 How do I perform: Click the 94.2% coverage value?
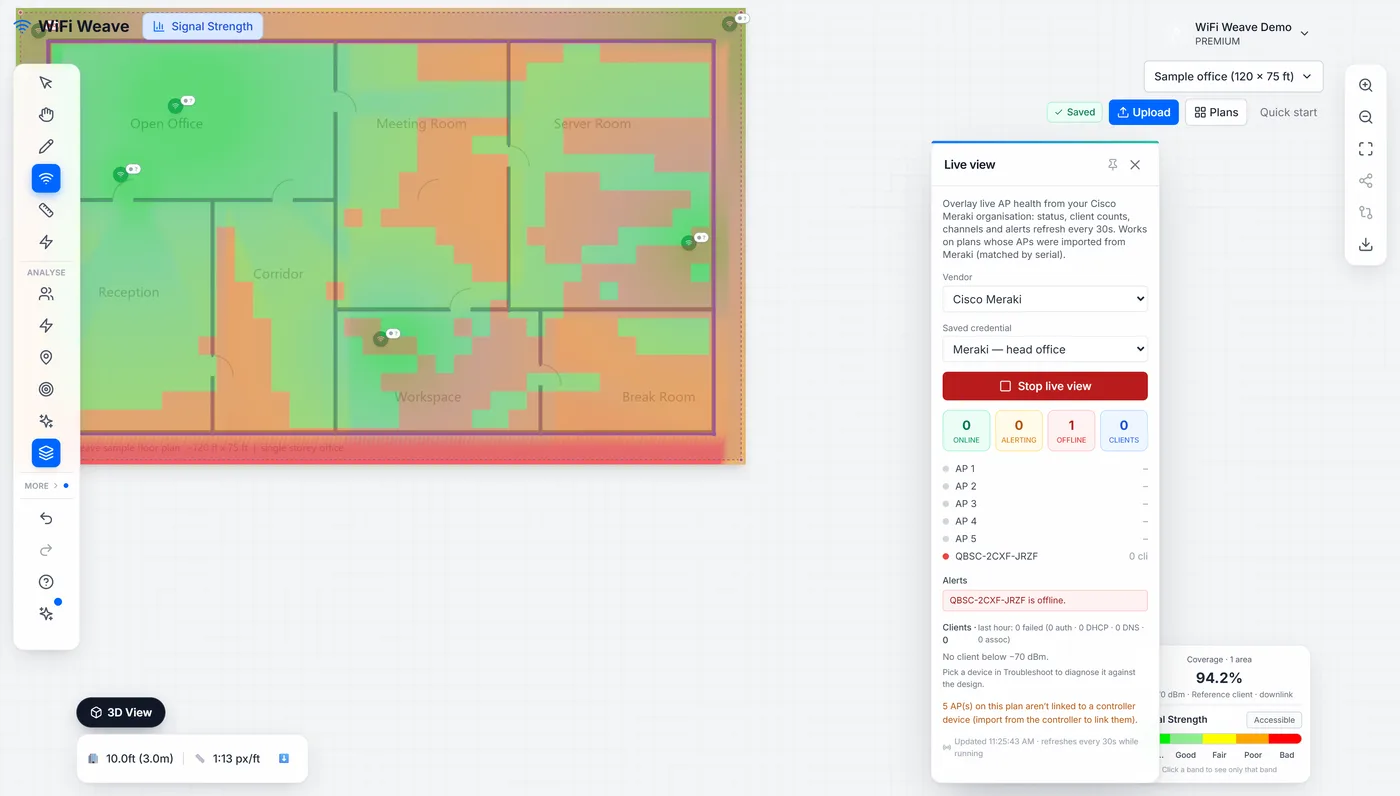(x=1219, y=678)
